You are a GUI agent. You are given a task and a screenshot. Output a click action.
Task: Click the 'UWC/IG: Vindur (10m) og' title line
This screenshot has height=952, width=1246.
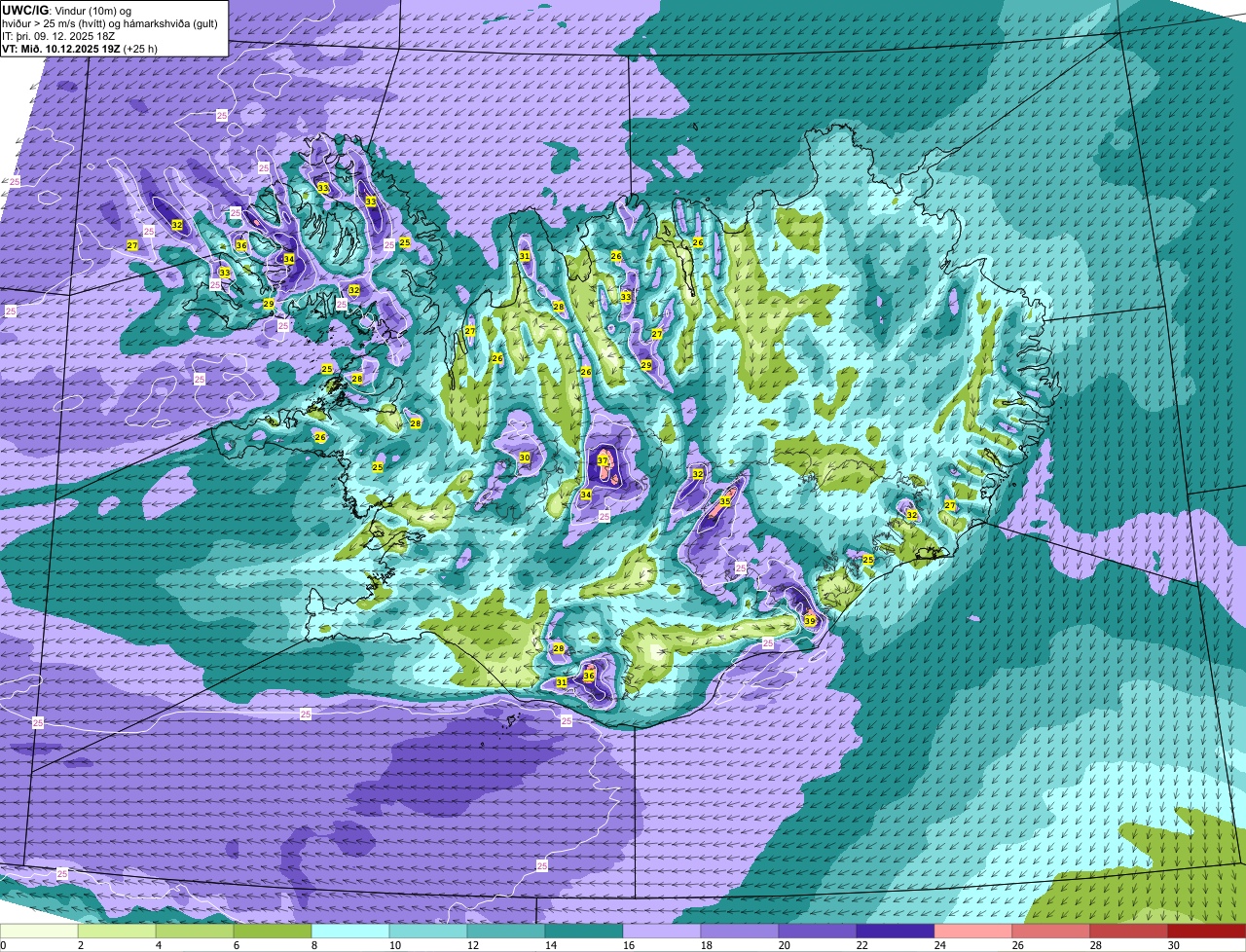pos(65,10)
